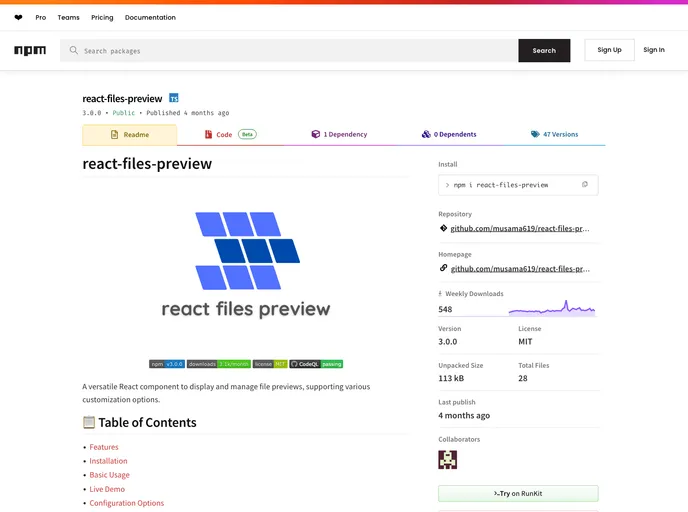Image resolution: width=688 pixels, height=512 pixels.
Task: Click the Sign Up button
Action: [x=609, y=50]
